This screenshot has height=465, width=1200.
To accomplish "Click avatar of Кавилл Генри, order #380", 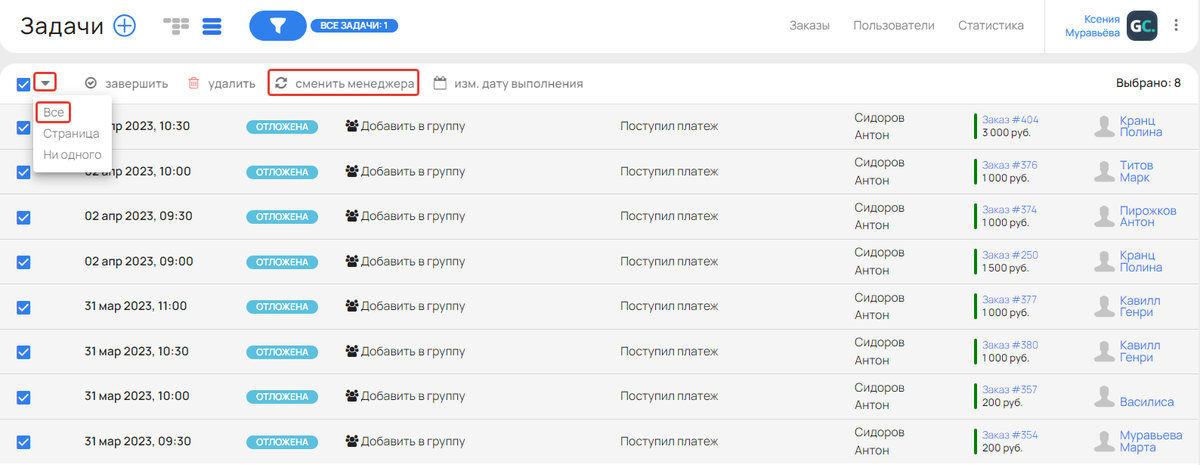I will tap(1104, 351).
